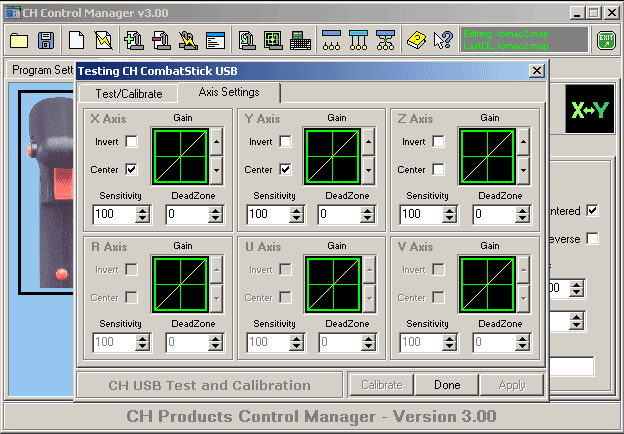The image size is (624, 434).
Task: Click Z Axis DeadZone spinner arrows
Action: point(522,214)
